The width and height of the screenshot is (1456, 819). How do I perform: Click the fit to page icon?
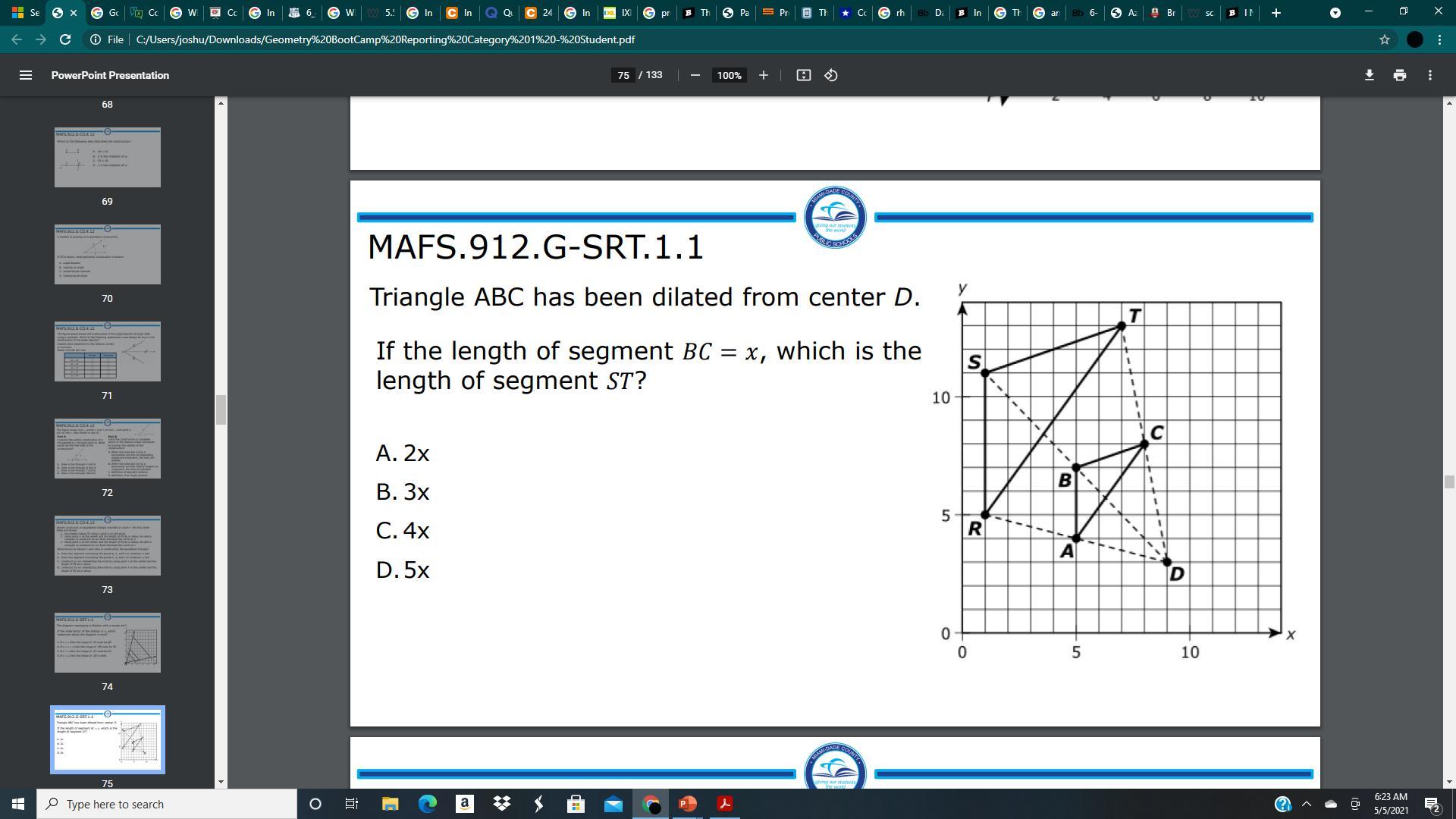pos(803,75)
